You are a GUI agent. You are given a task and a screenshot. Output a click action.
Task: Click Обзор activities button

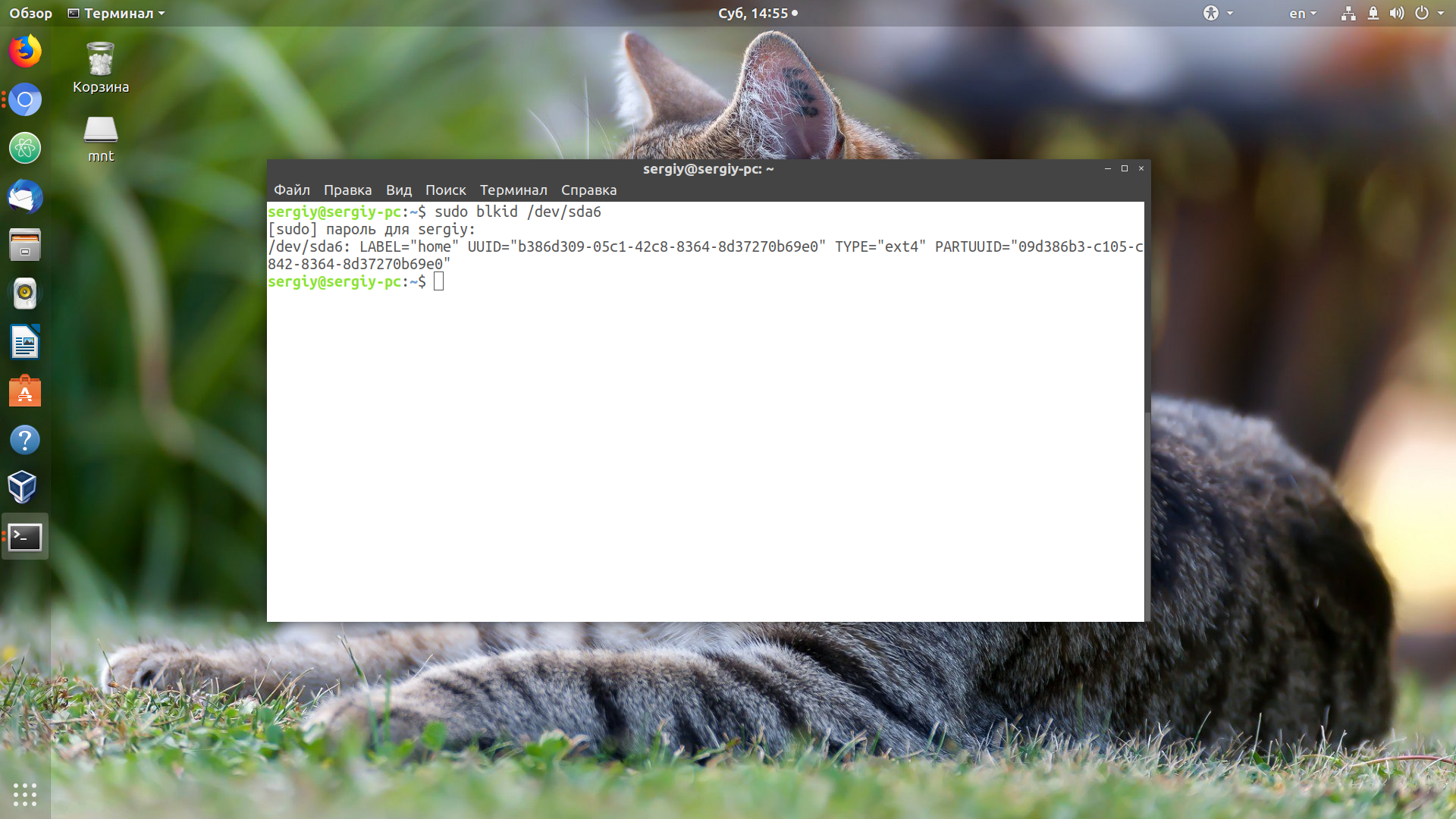tap(31, 13)
